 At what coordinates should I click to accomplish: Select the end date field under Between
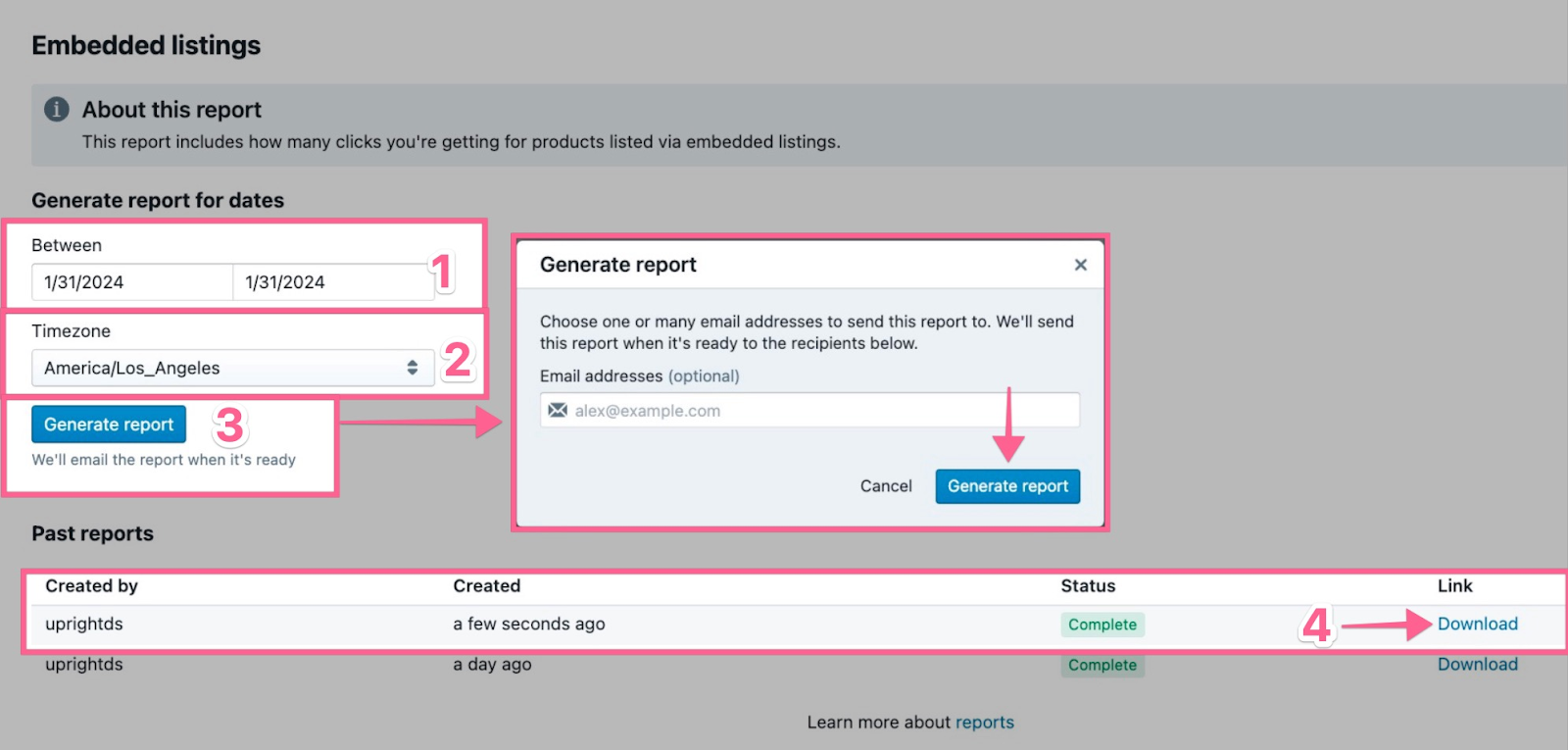click(331, 282)
